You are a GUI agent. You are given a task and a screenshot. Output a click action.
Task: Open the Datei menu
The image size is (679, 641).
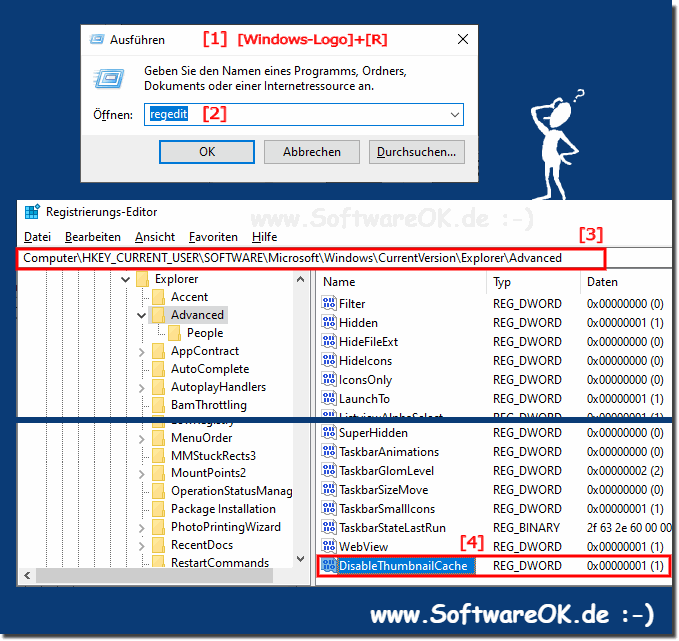[x=37, y=237]
